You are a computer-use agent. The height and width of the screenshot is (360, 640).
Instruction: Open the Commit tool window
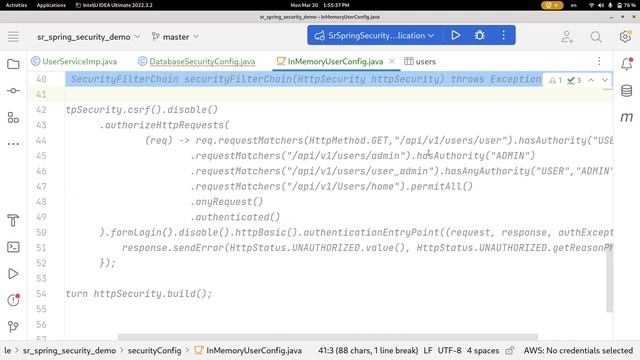click(x=13, y=91)
